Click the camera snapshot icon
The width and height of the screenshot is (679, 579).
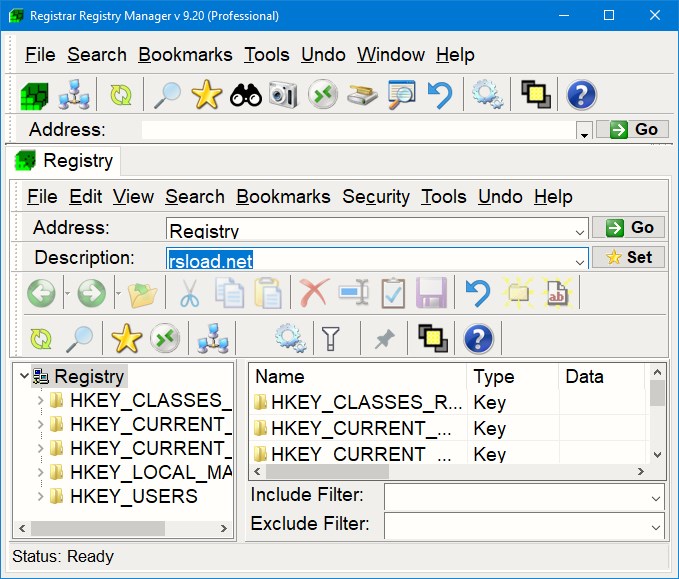point(283,95)
